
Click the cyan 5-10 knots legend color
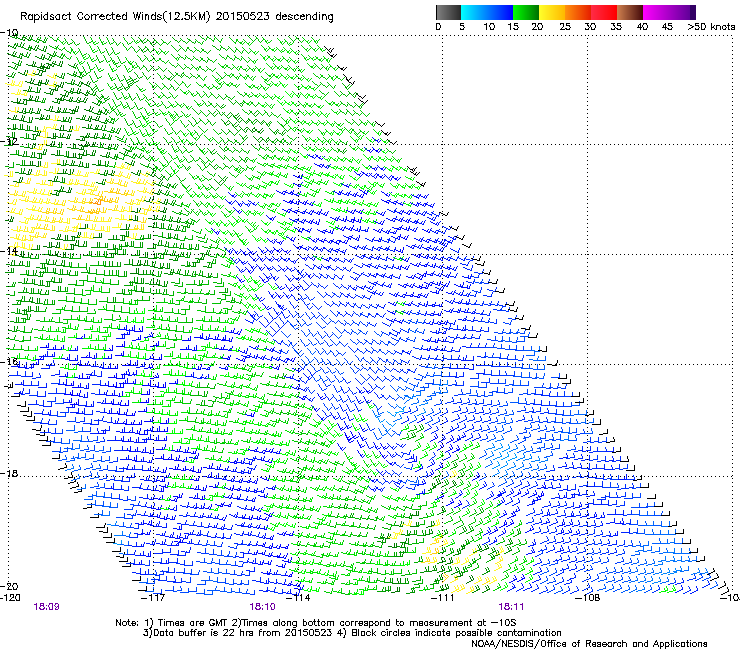[473, 13]
